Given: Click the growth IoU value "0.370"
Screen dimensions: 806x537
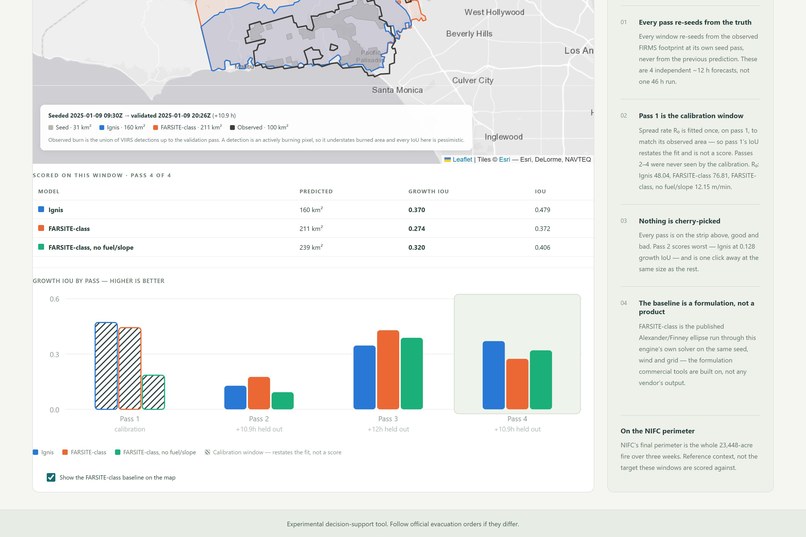Looking at the screenshot, I should click(x=417, y=210).
